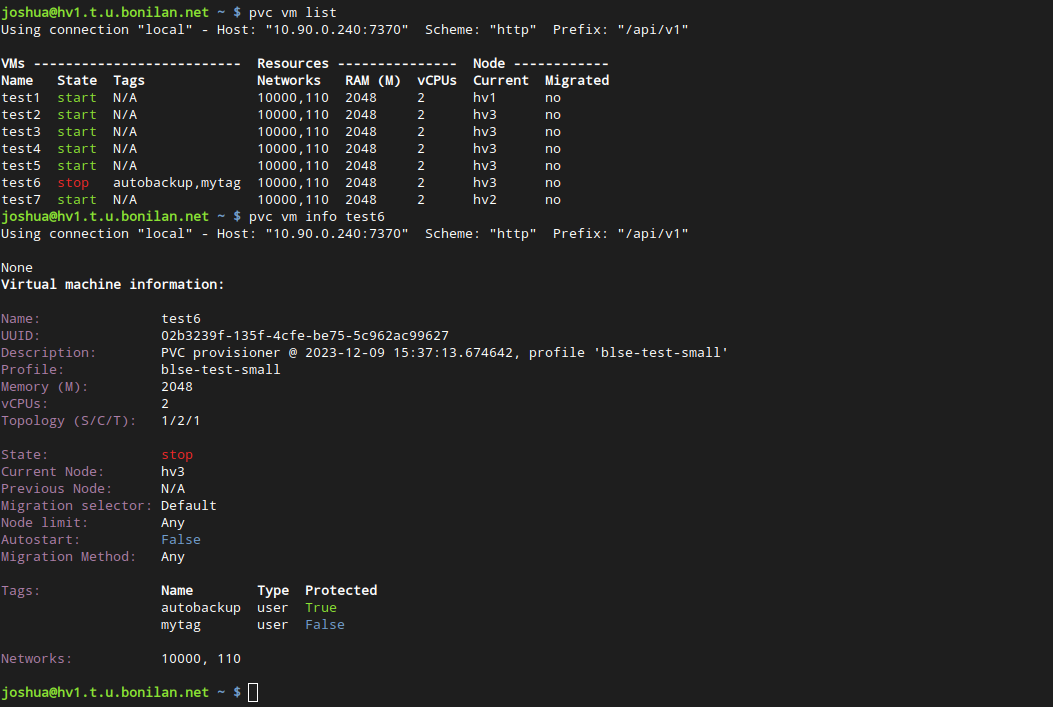The image size is (1053, 707).
Task: Click the False Protected value for mytag
Action: pos(324,624)
